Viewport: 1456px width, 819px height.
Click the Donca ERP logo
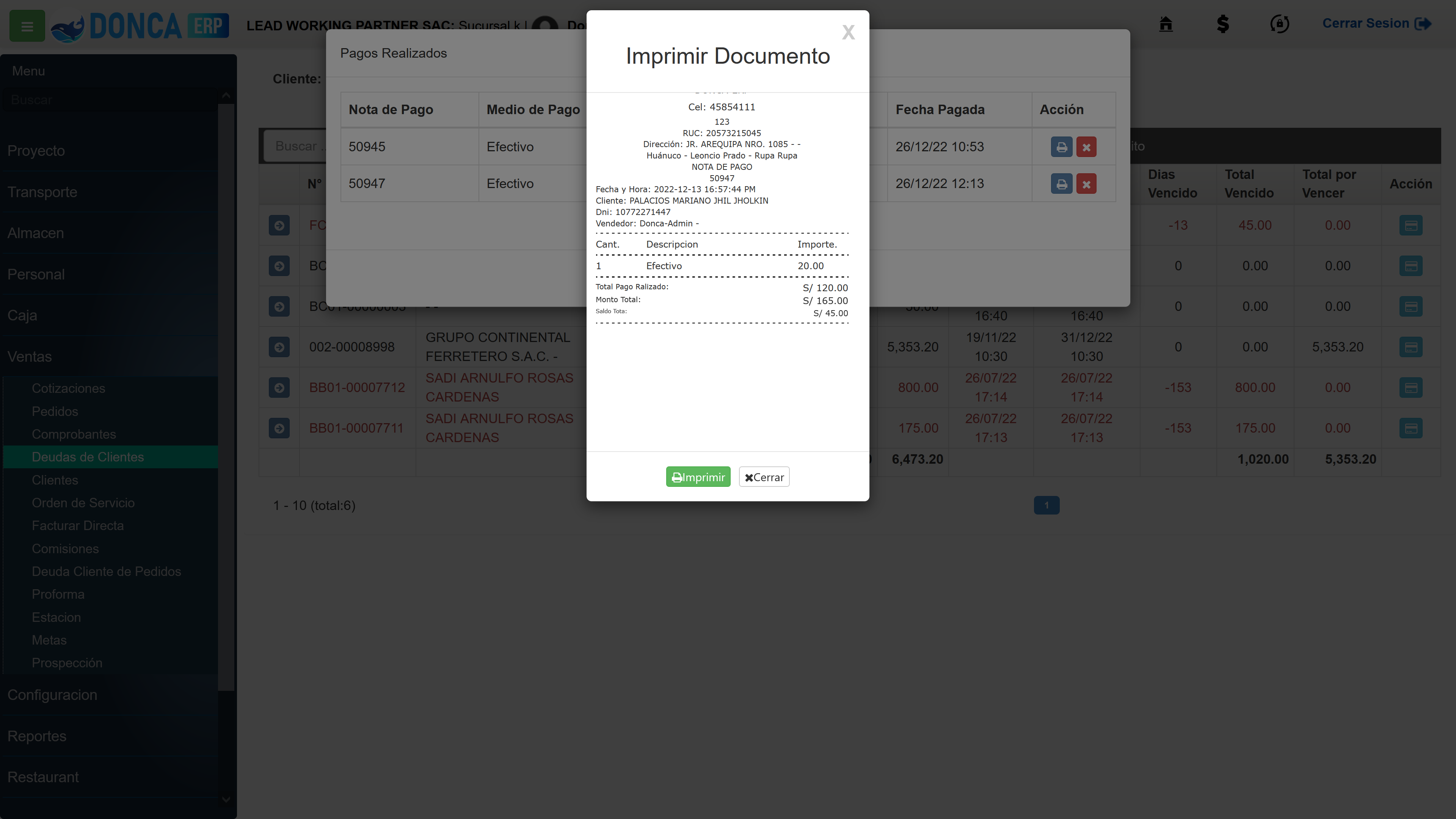(x=140, y=26)
